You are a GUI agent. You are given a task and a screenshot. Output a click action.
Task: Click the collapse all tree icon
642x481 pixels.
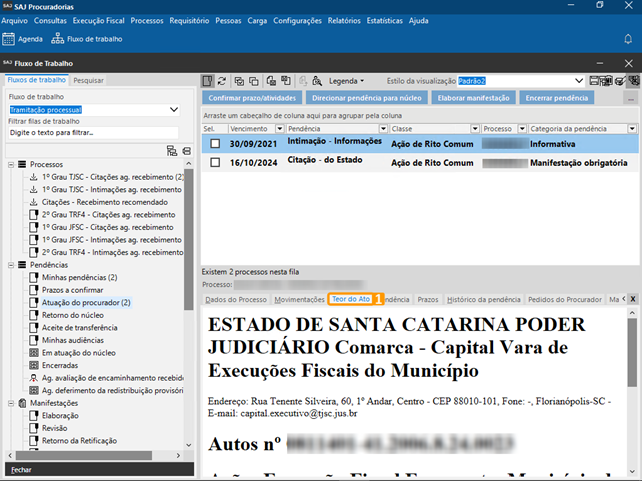point(185,150)
